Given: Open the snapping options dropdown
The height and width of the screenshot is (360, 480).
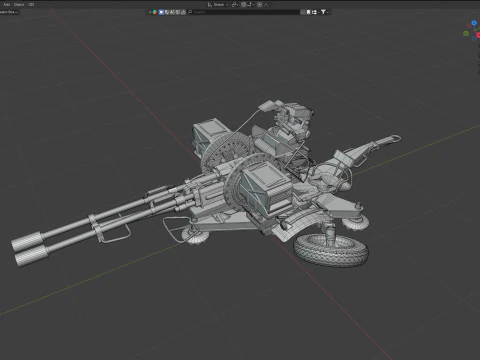Looking at the screenshot, I should (250, 5).
